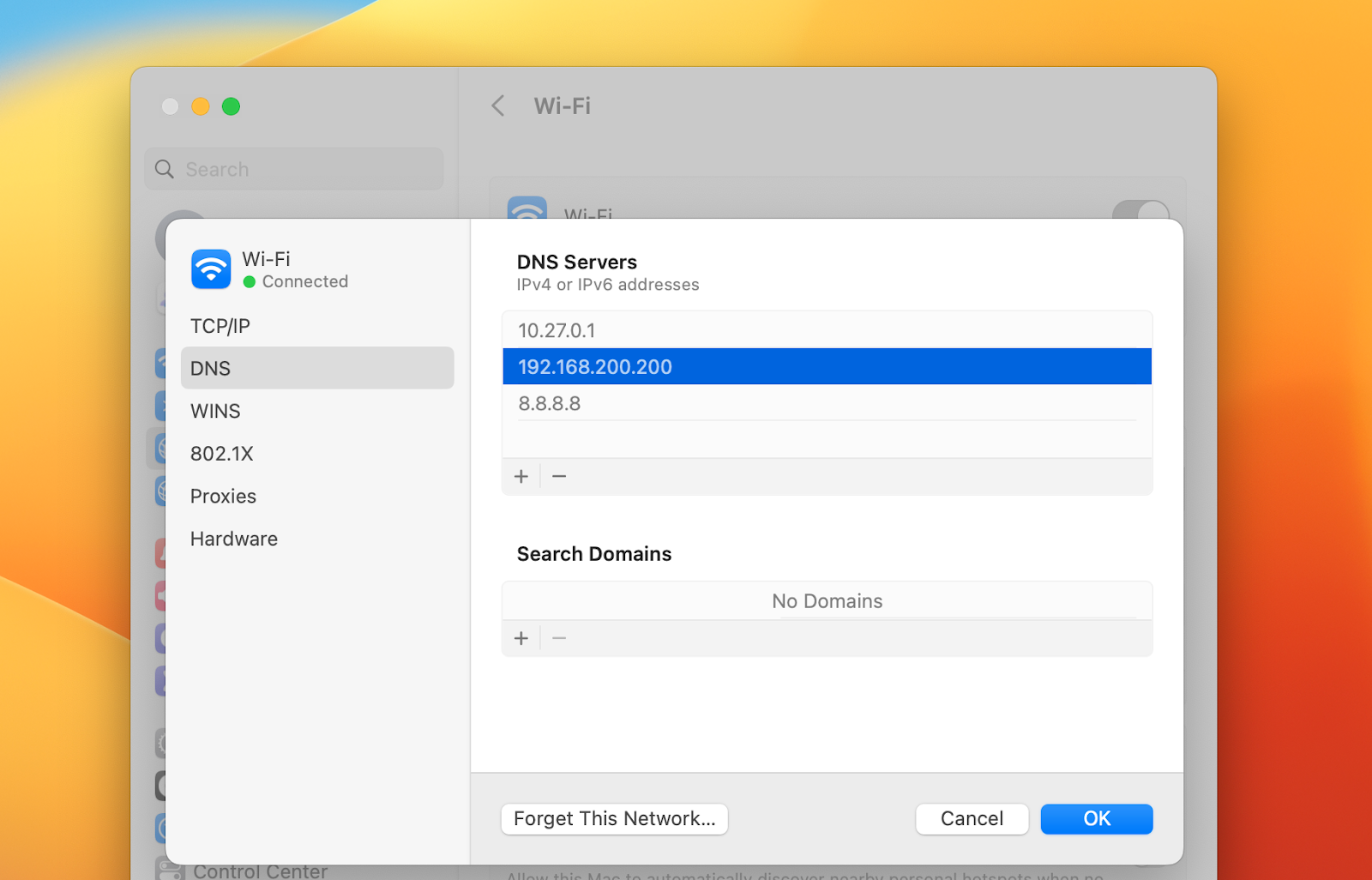Screen dimensions: 1372x880
Task: Click the magnifier icon in Search field
Action: point(165,169)
